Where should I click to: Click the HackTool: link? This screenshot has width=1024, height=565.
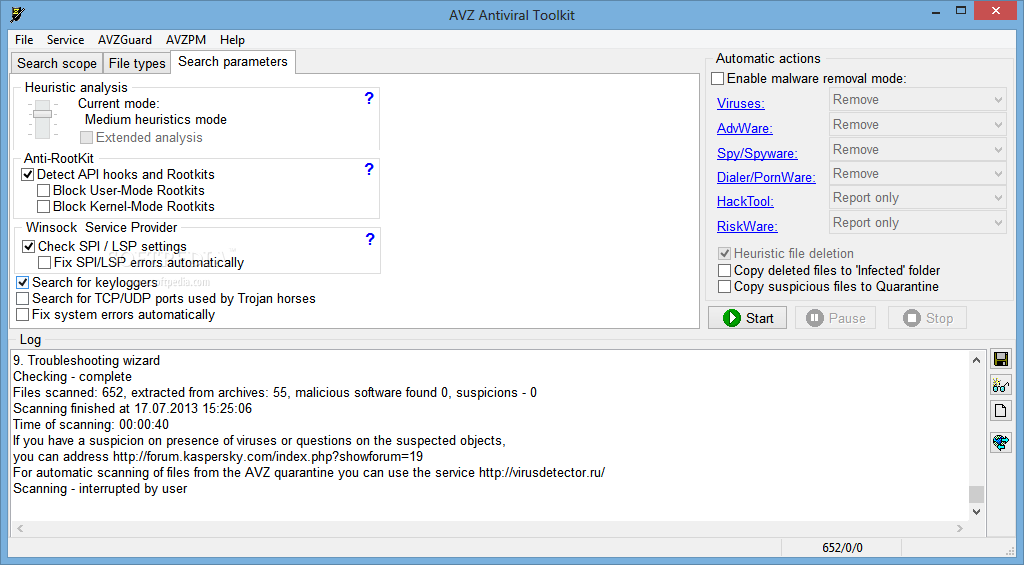(745, 201)
